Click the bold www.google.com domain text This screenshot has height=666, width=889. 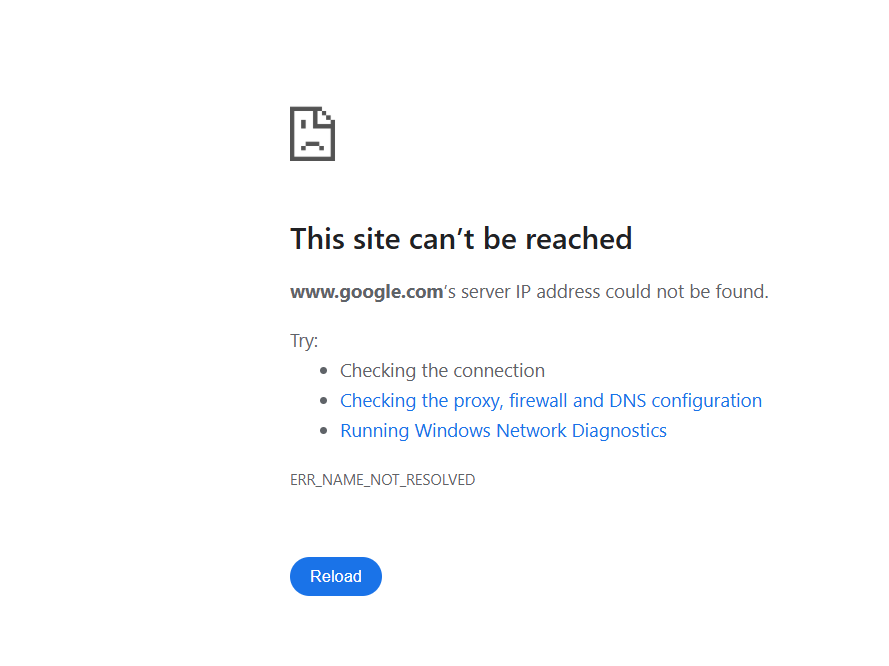coord(366,292)
